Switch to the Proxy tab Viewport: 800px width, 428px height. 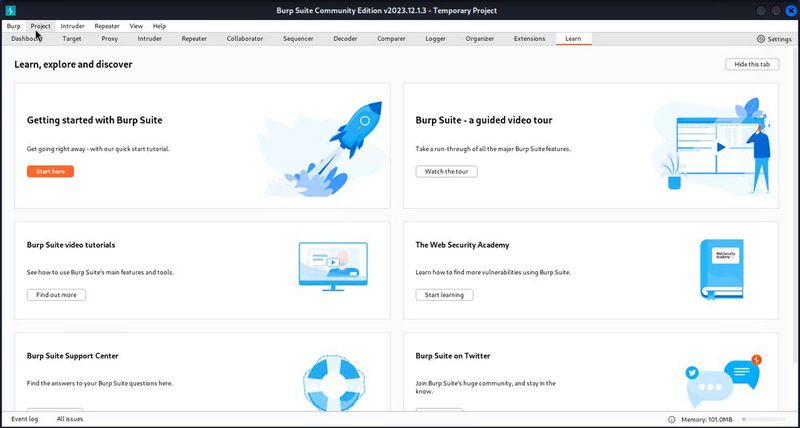coord(110,39)
